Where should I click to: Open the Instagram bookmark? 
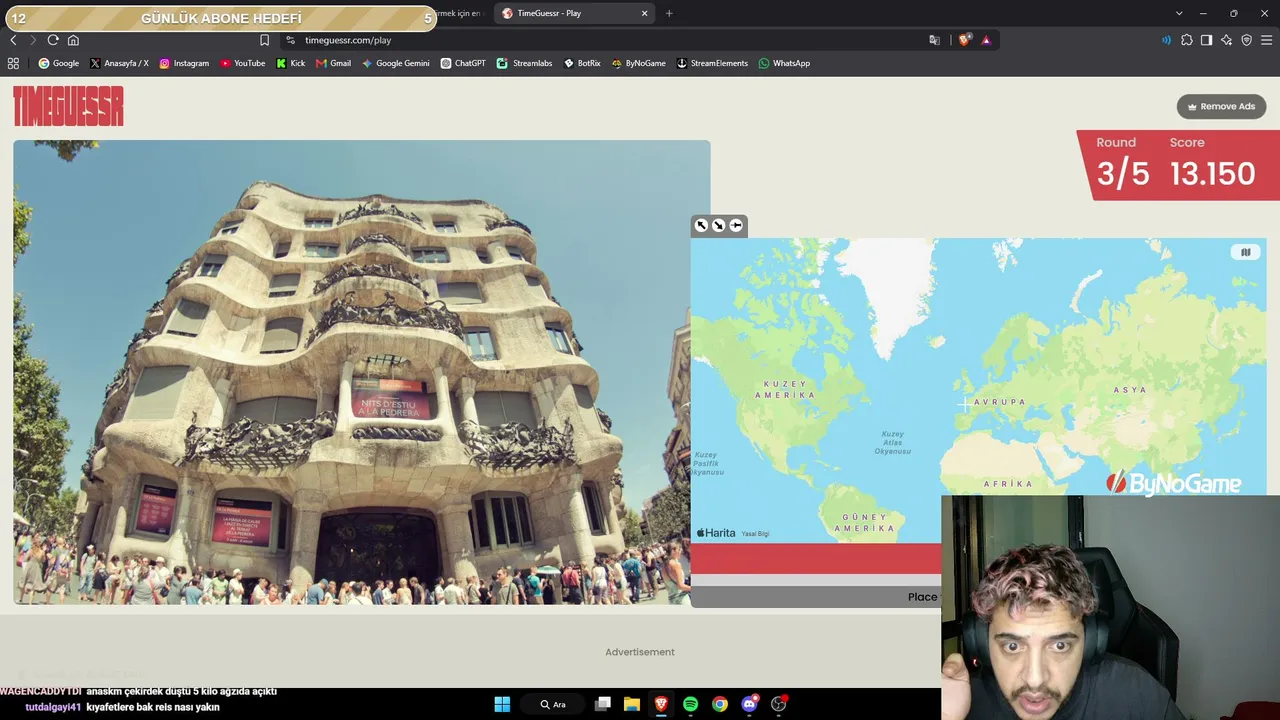tap(184, 63)
